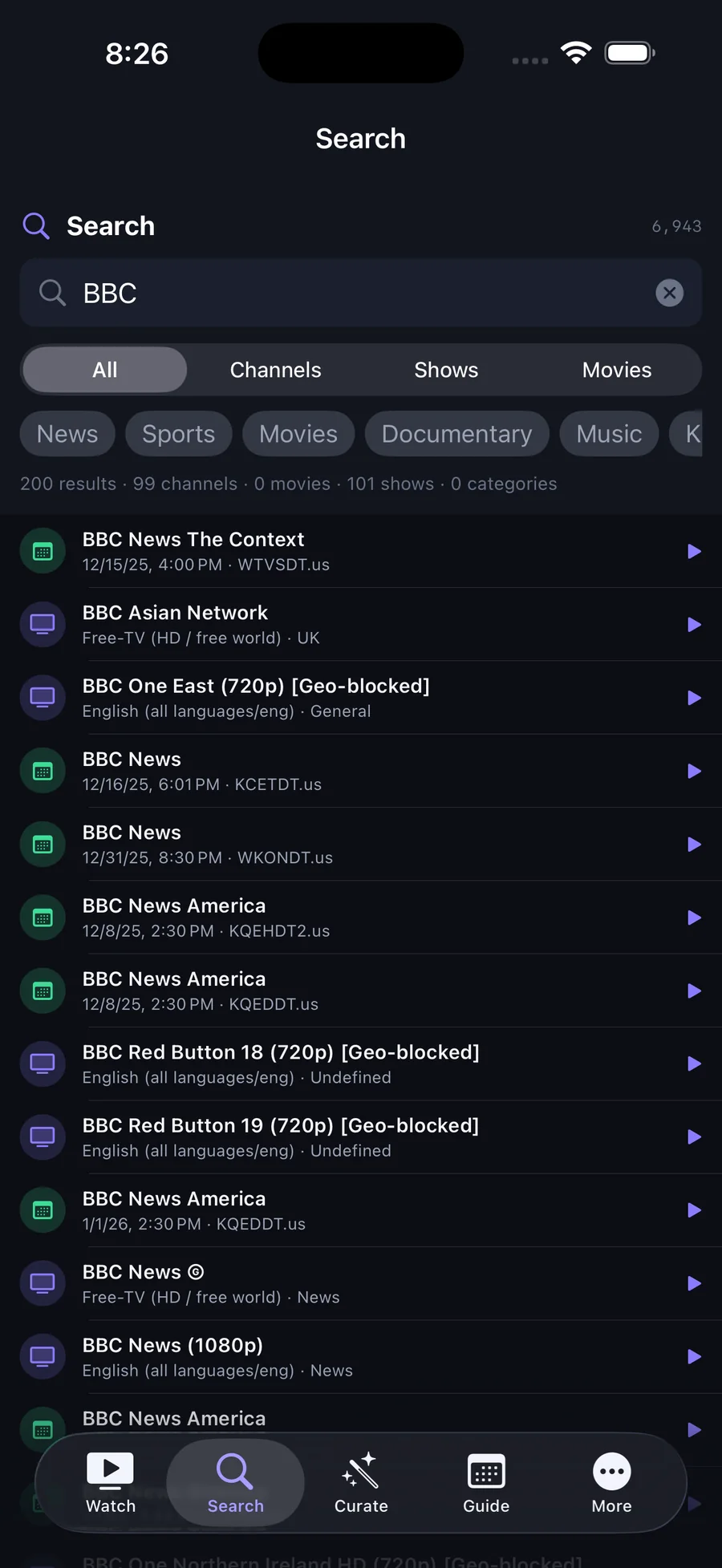Play BBC News on KCETDT.us

pos(695,771)
